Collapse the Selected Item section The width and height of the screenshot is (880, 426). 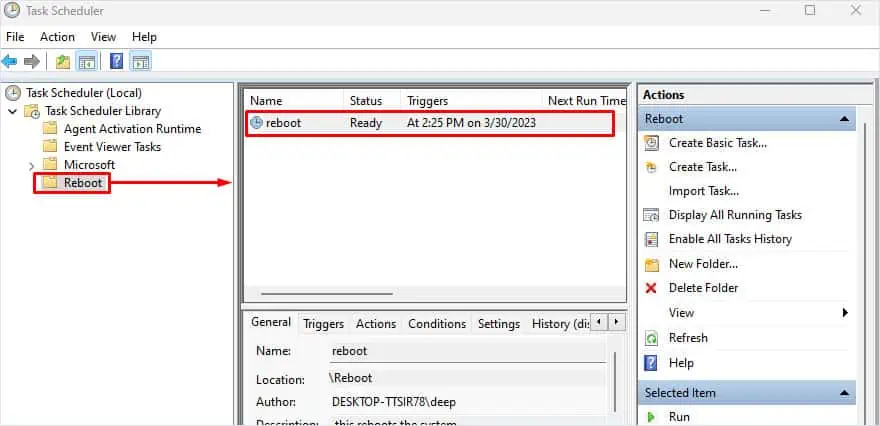tap(844, 393)
